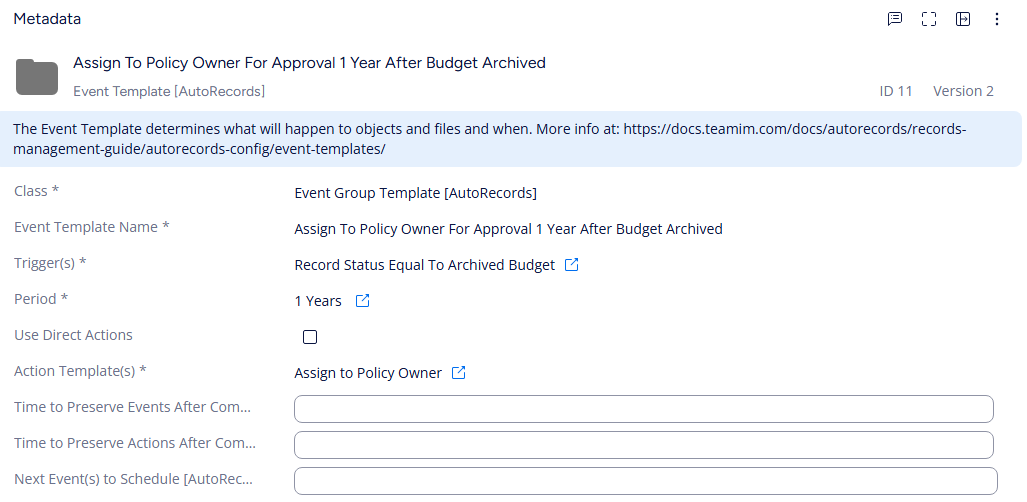Viewport: 1027px width, 502px height.
Task: Open the three-dot more options menu
Action: tap(997, 19)
